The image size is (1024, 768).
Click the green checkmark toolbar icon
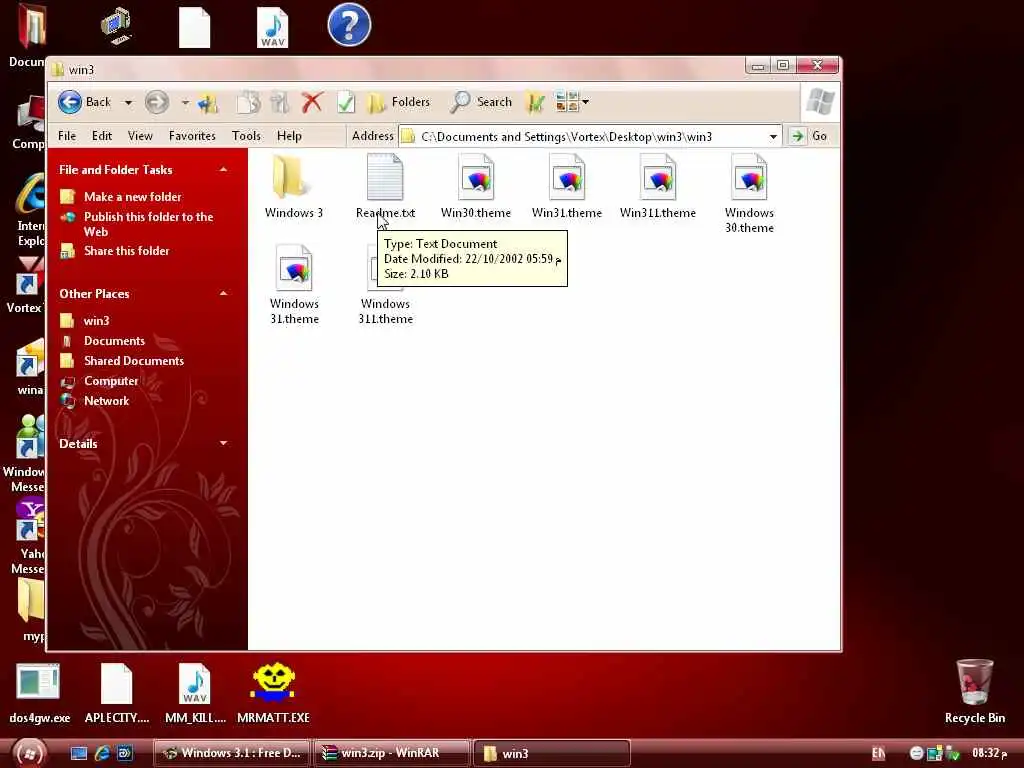click(345, 102)
